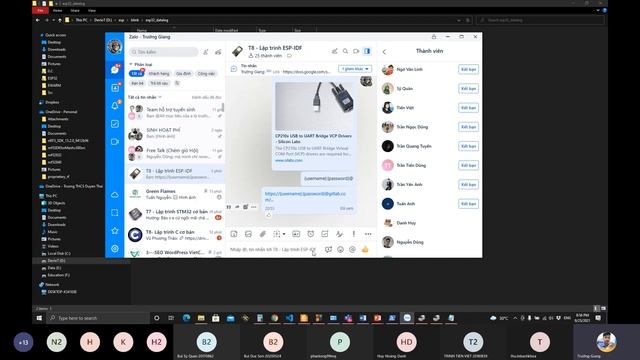Select the Gia đình filter tag
Image resolution: width=640 pixels, height=360 pixels.
click(x=183, y=73)
